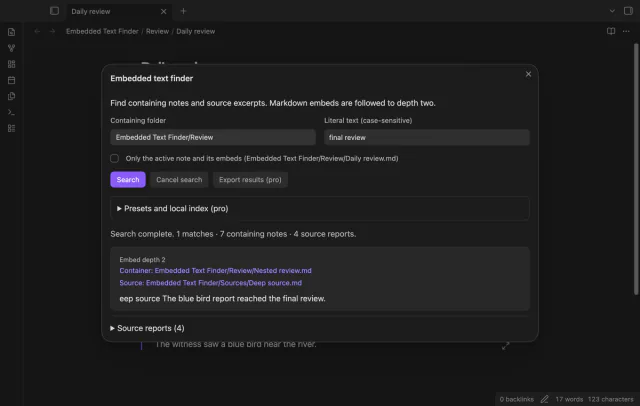Click the templates copy icon in ribbon
Viewport: 640px width, 406px height.
[11, 96]
